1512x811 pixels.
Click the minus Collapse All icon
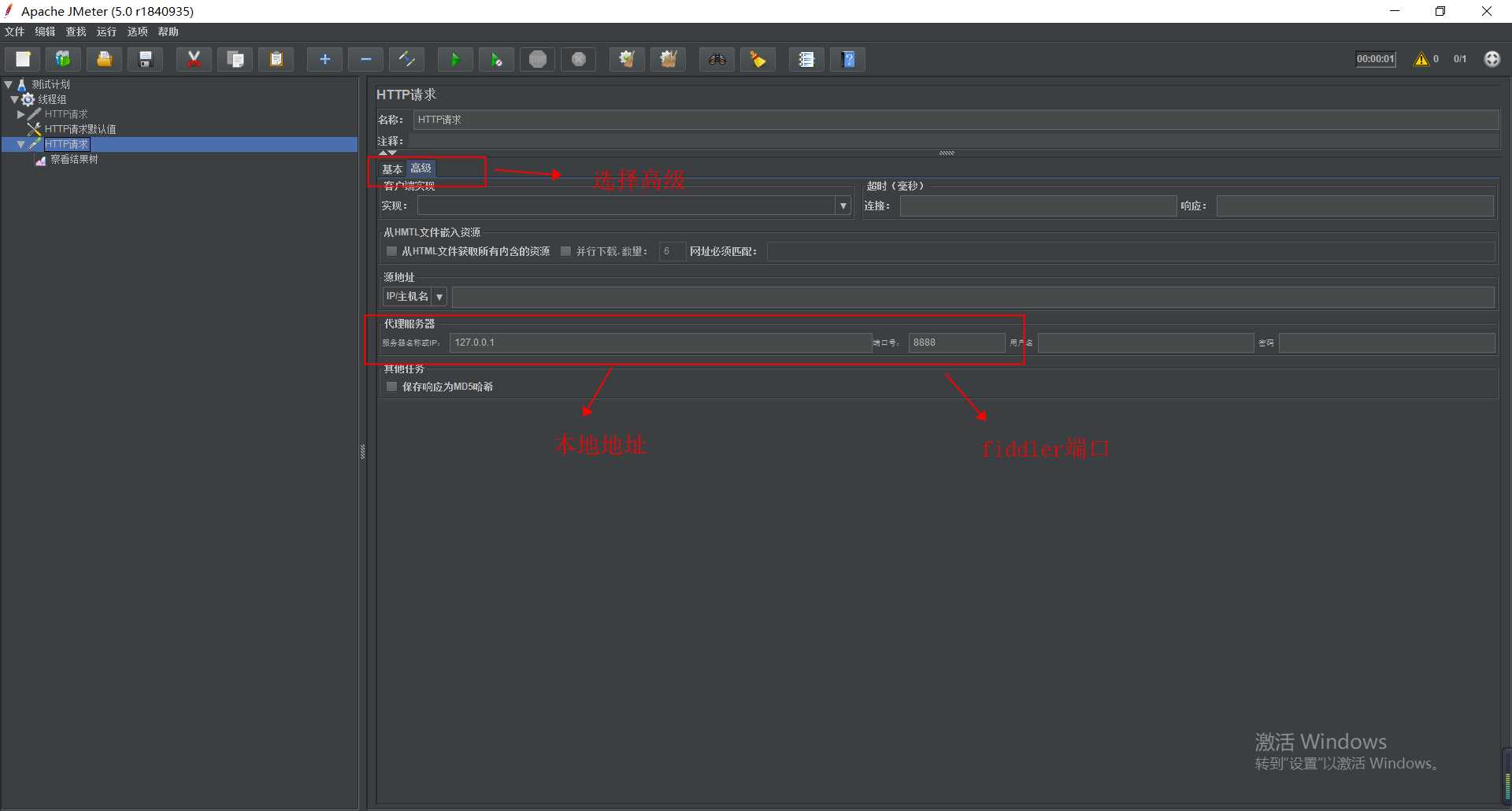coord(365,59)
